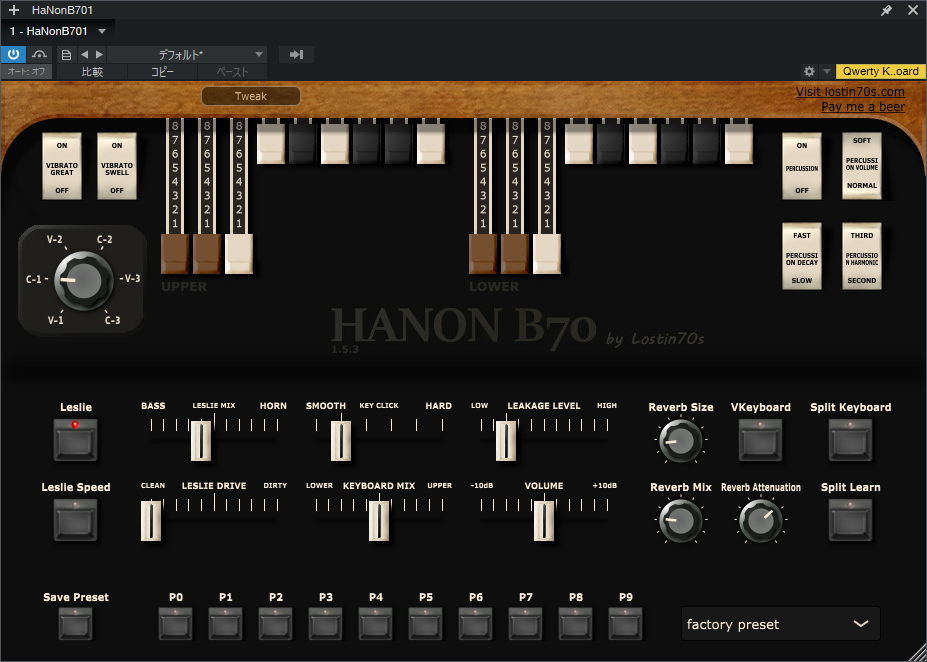Click the Copy (コピー) button
Screen dimensions: 927x662
162,72
